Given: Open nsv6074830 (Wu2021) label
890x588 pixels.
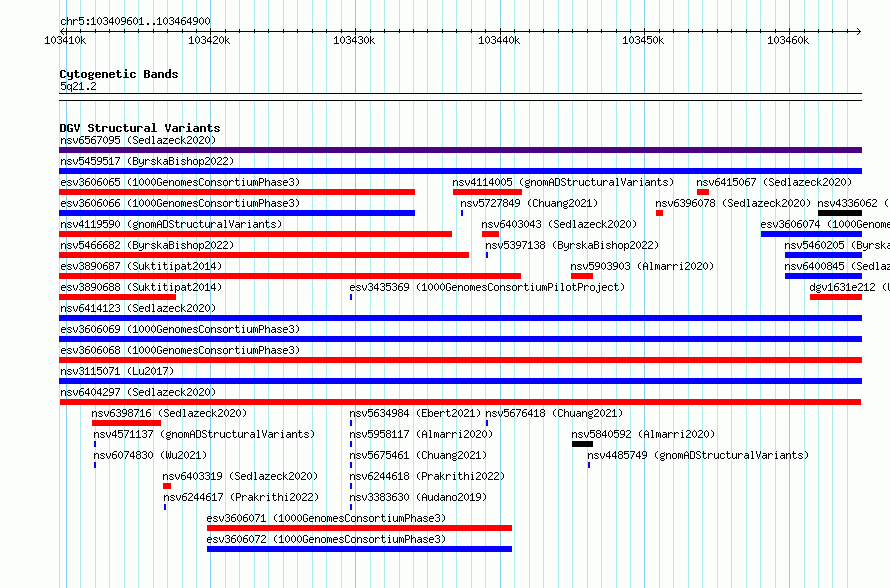Looking at the screenshot, I should 150,455.
